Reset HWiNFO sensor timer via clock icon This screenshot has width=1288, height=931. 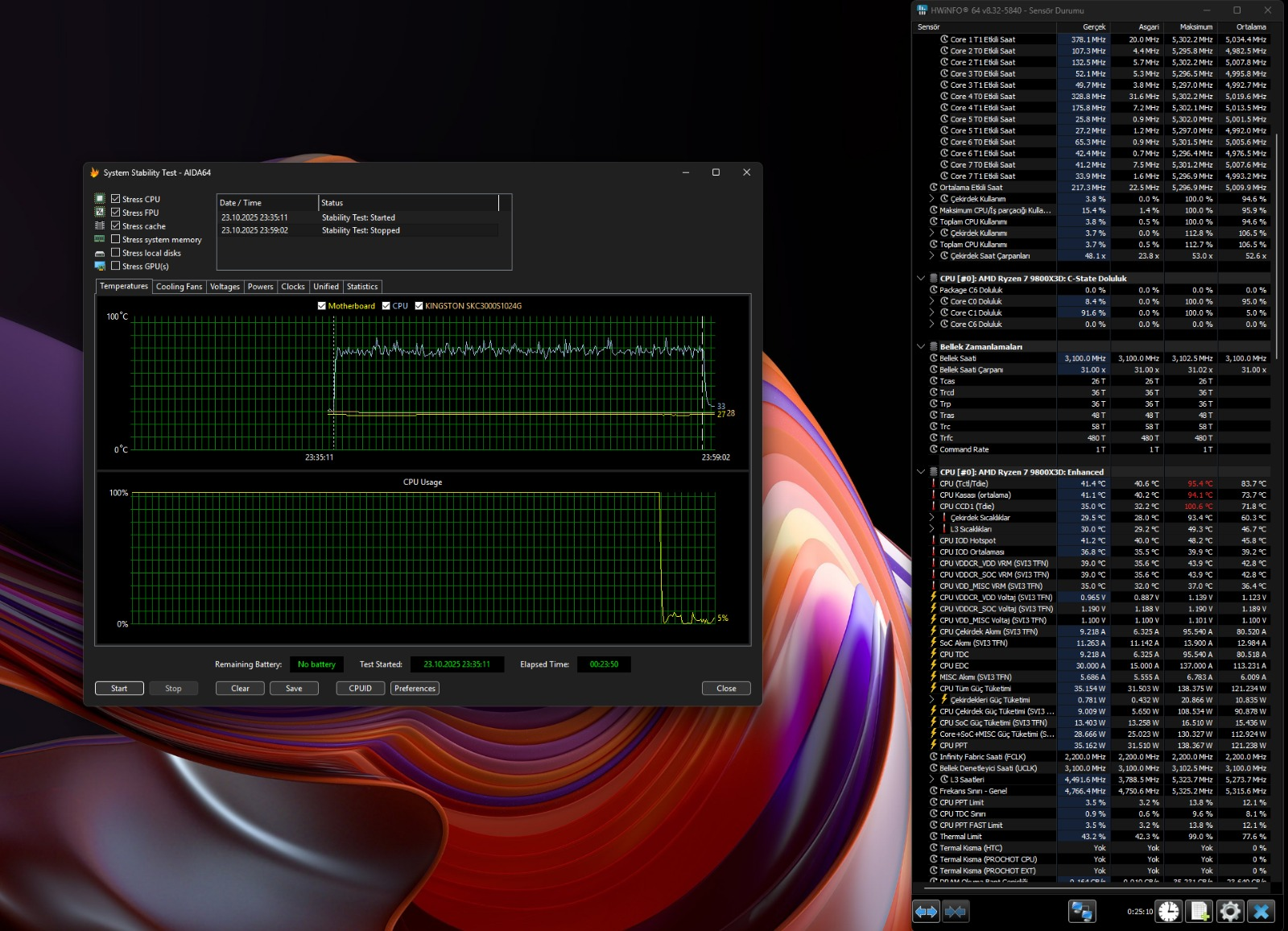pyautogui.click(x=1169, y=912)
